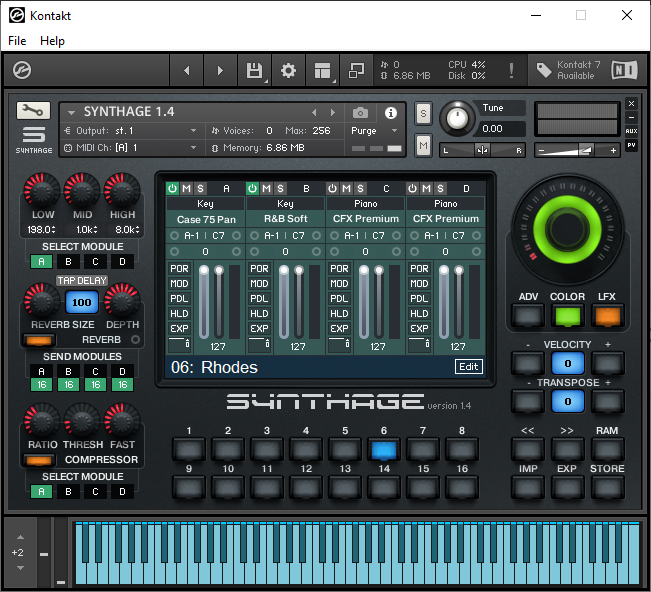The width and height of the screenshot is (651, 592).
Task: Solo the instrument with S button
Action: tap(423, 113)
